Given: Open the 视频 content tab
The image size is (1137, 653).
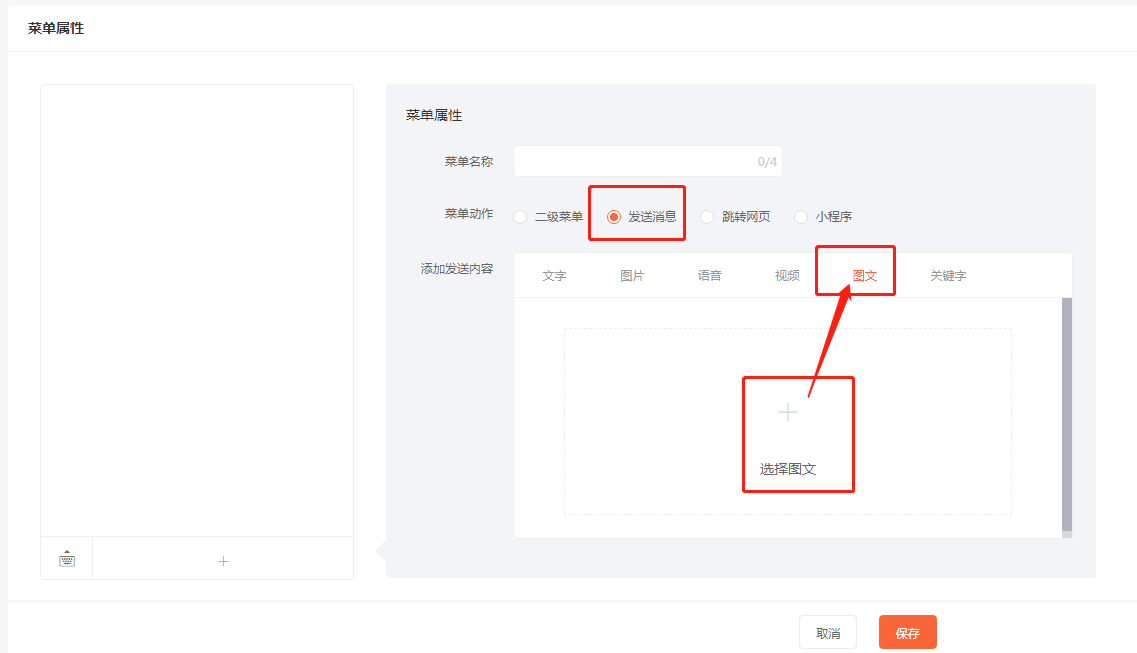Looking at the screenshot, I should click(787, 276).
